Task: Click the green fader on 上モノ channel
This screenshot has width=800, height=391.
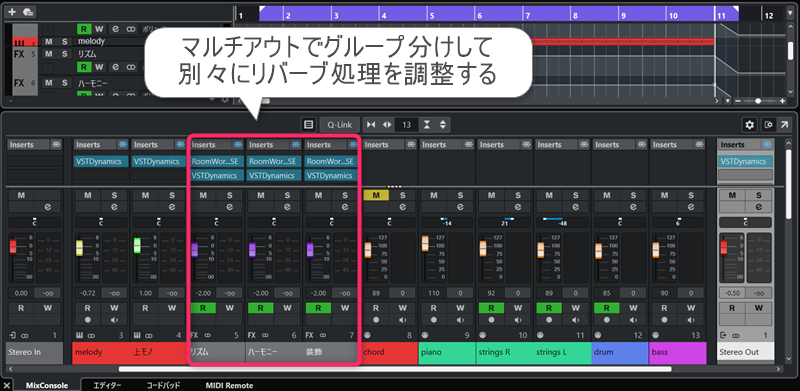Action: click(x=137, y=246)
